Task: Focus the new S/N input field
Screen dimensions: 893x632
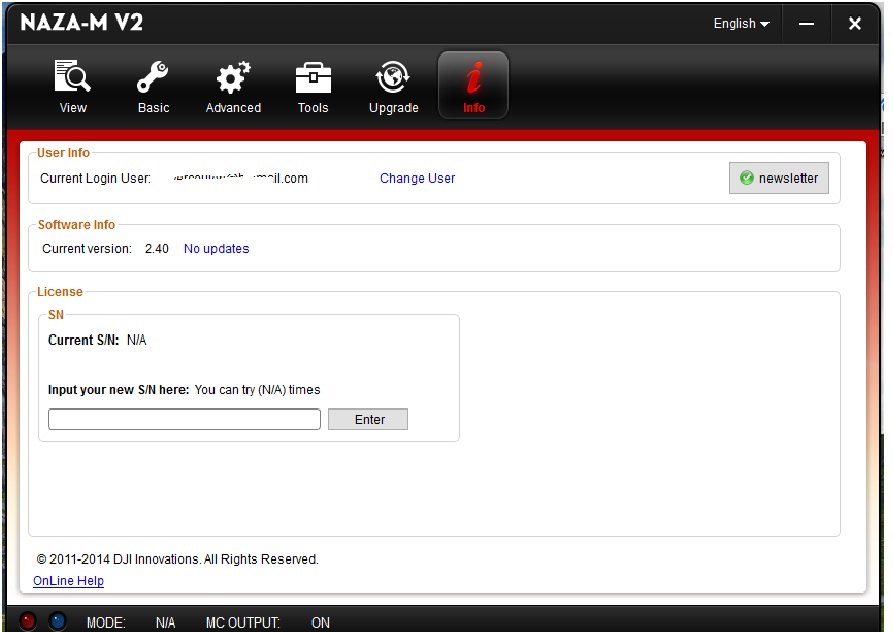Action: click(x=185, y=420)
